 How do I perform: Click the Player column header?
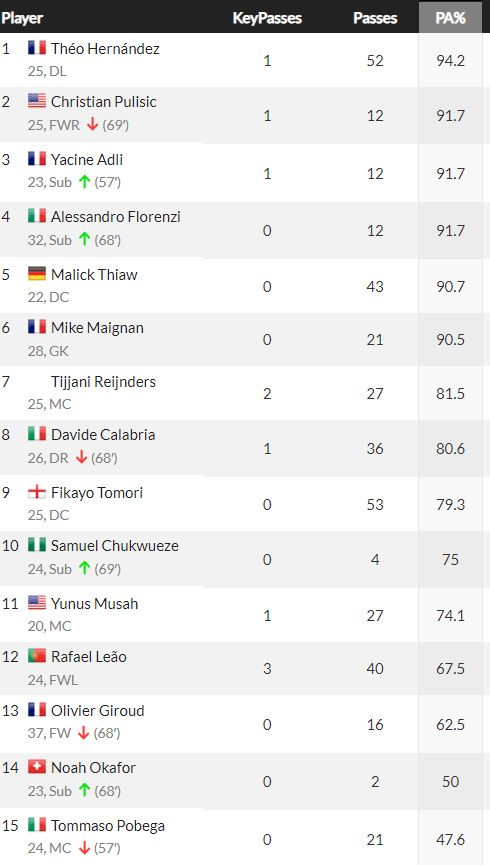[22, 18]
